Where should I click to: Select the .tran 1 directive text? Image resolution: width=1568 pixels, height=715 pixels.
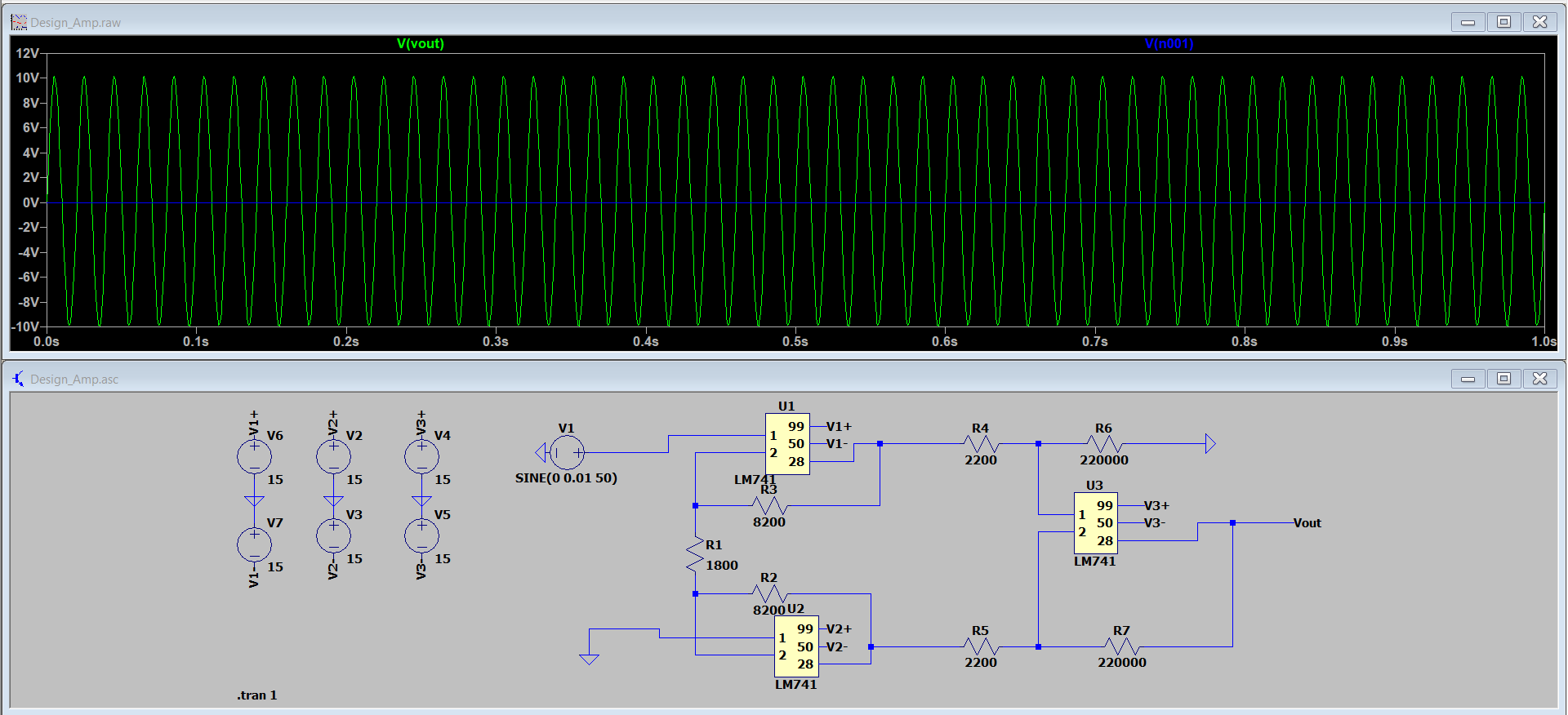pyautogui.click(x=257, y=695)
